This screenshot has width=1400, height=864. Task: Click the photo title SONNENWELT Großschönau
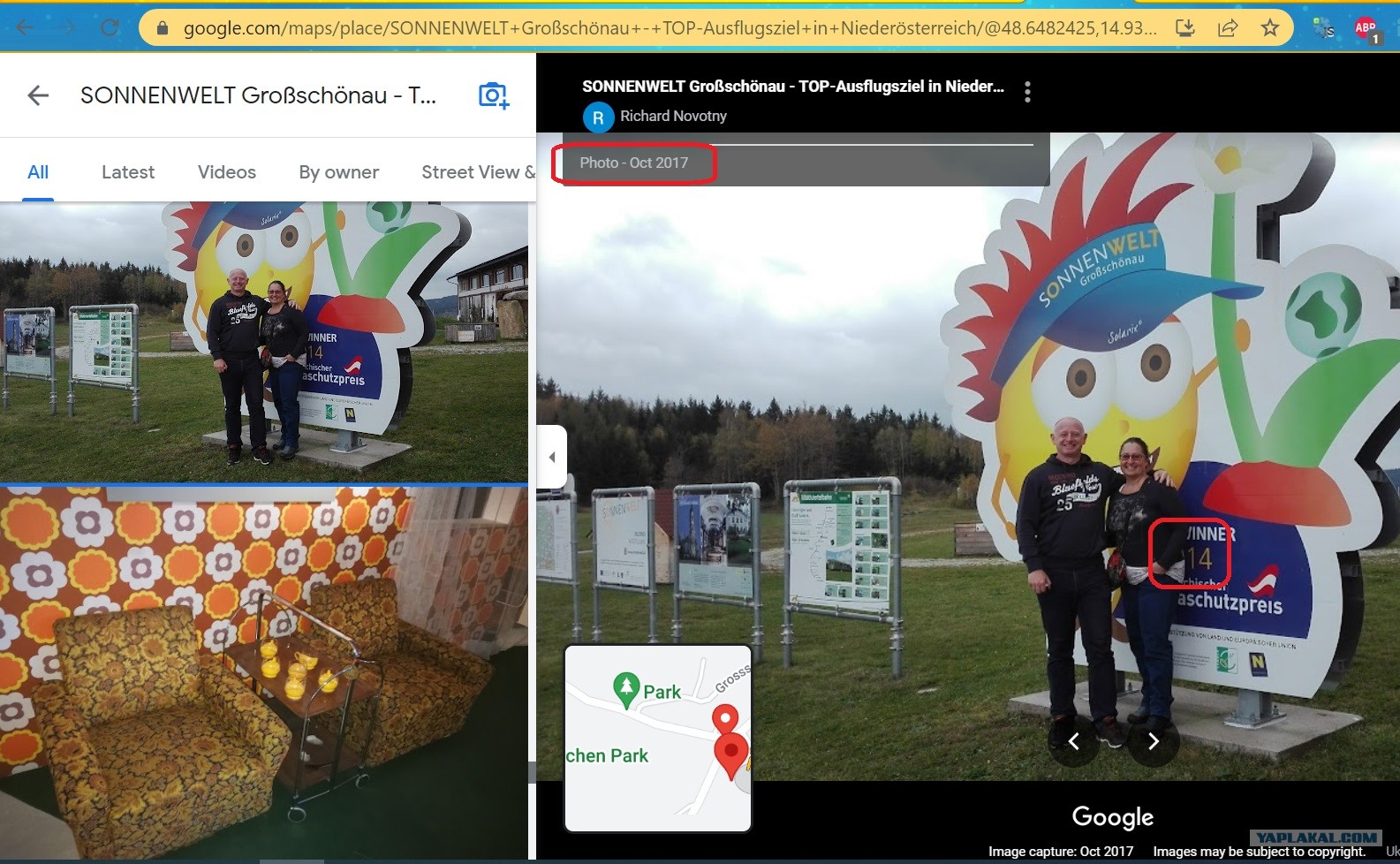coord(793,87)
